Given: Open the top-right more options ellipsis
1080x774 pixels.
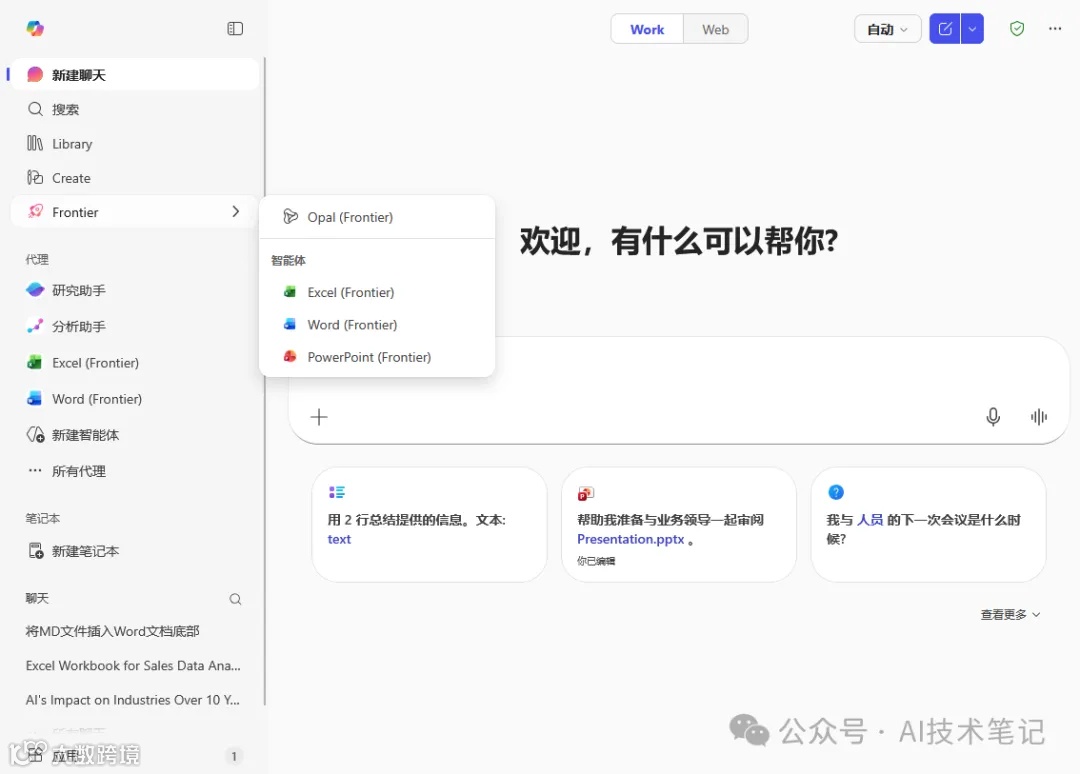Looking at the screenshot, I should point(1055,28).
